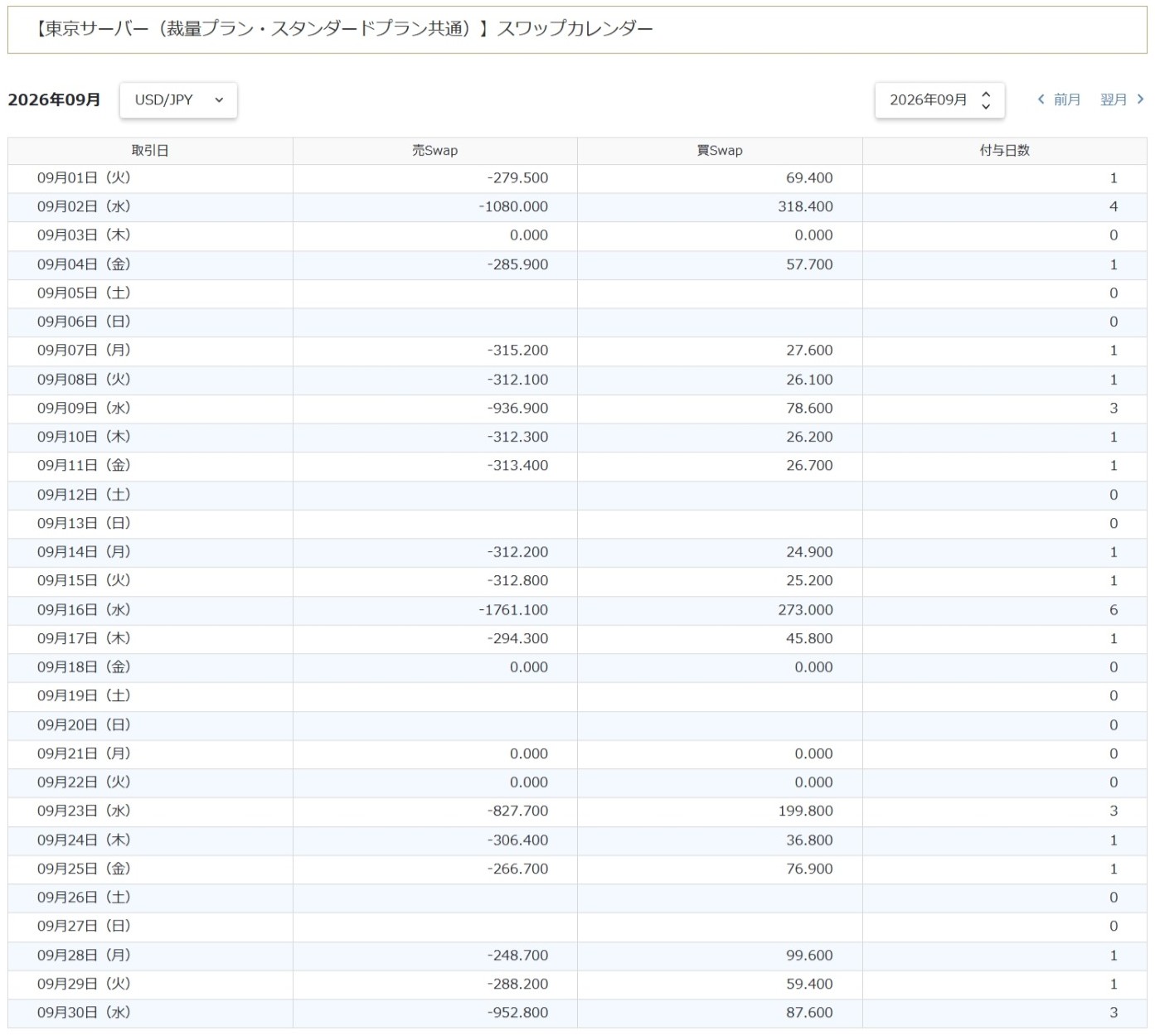Click buy swap value 76.900
1155x1036 pixels.
click(x=809, y=869)
